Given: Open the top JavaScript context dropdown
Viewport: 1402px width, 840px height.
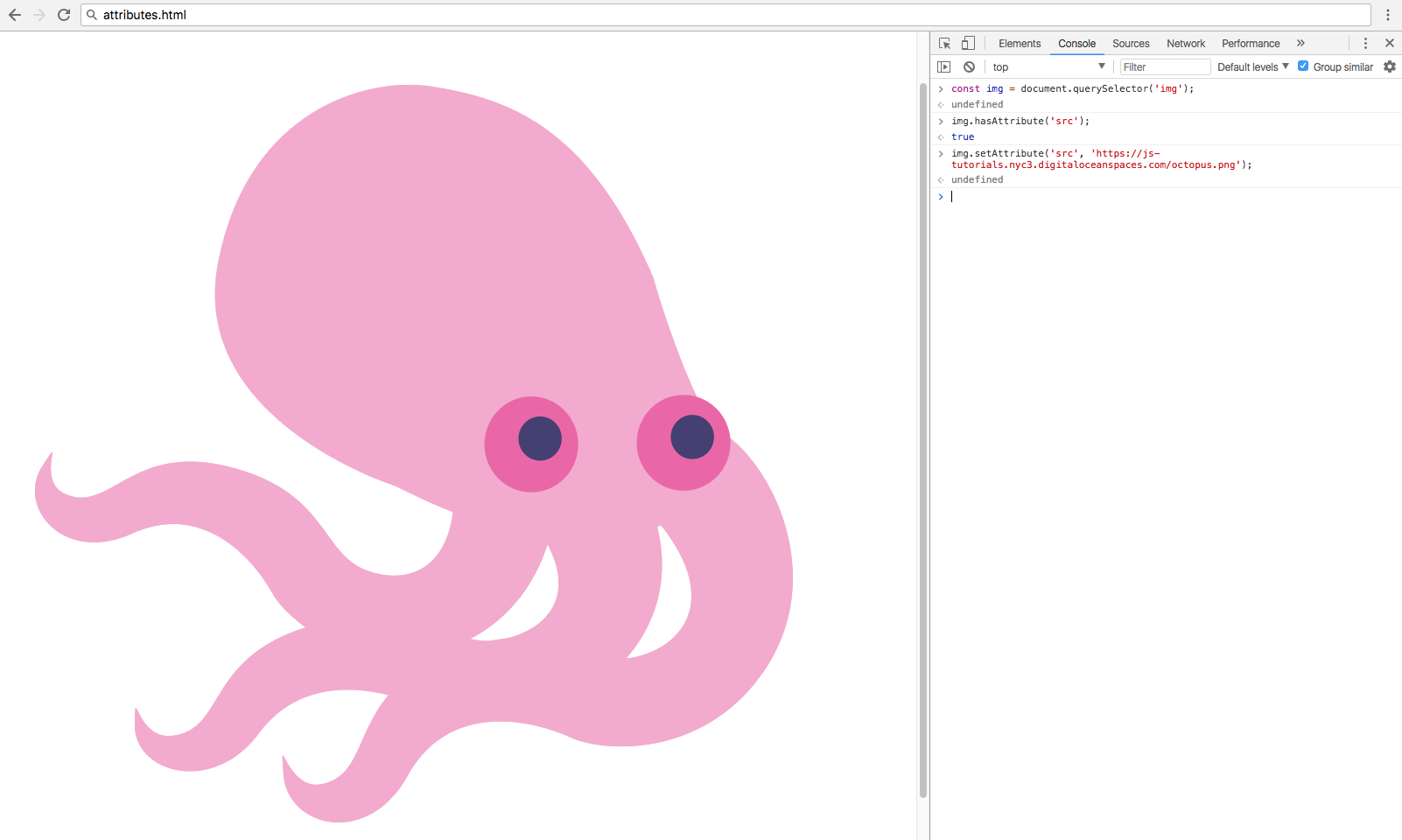Looking at the screenshot, I should point(1048,66).
